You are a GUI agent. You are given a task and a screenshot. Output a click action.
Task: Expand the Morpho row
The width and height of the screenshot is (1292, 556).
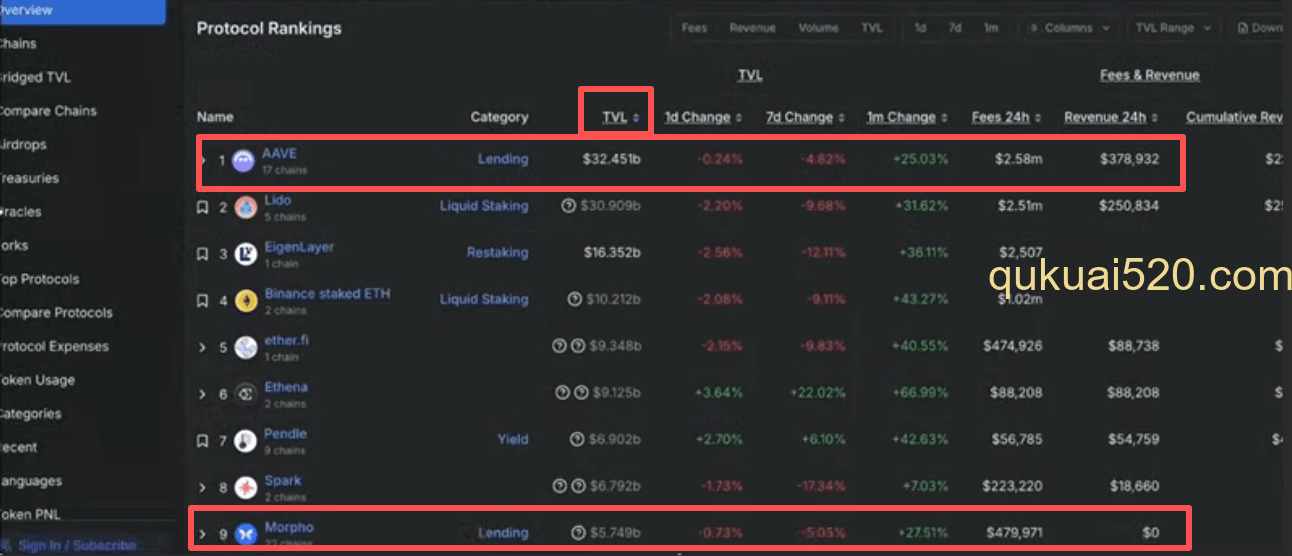click(203, 535)
